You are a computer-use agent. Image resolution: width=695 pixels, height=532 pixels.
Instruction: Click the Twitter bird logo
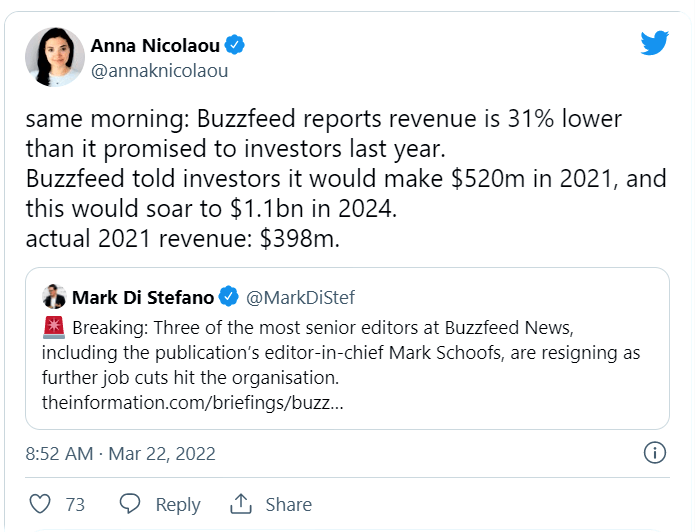coord(654,43)
